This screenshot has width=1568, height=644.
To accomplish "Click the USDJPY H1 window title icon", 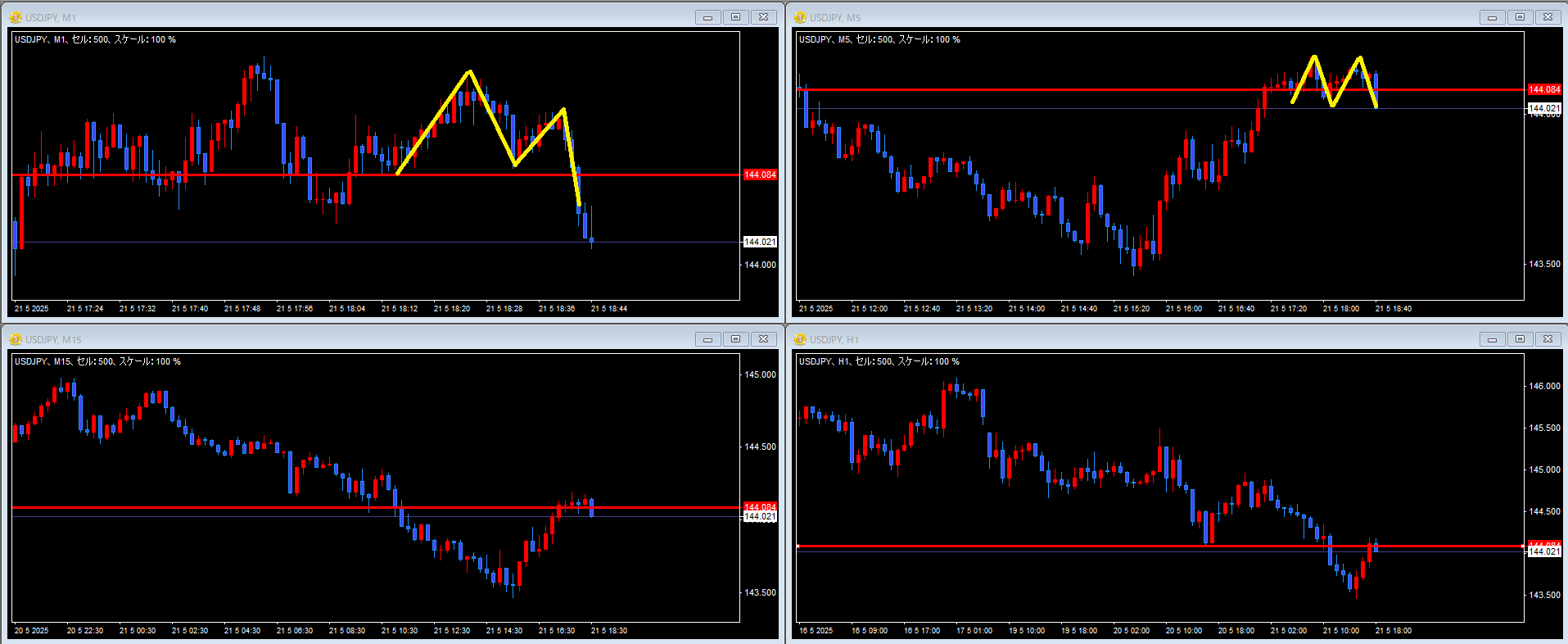I will [x=800, y=339].
